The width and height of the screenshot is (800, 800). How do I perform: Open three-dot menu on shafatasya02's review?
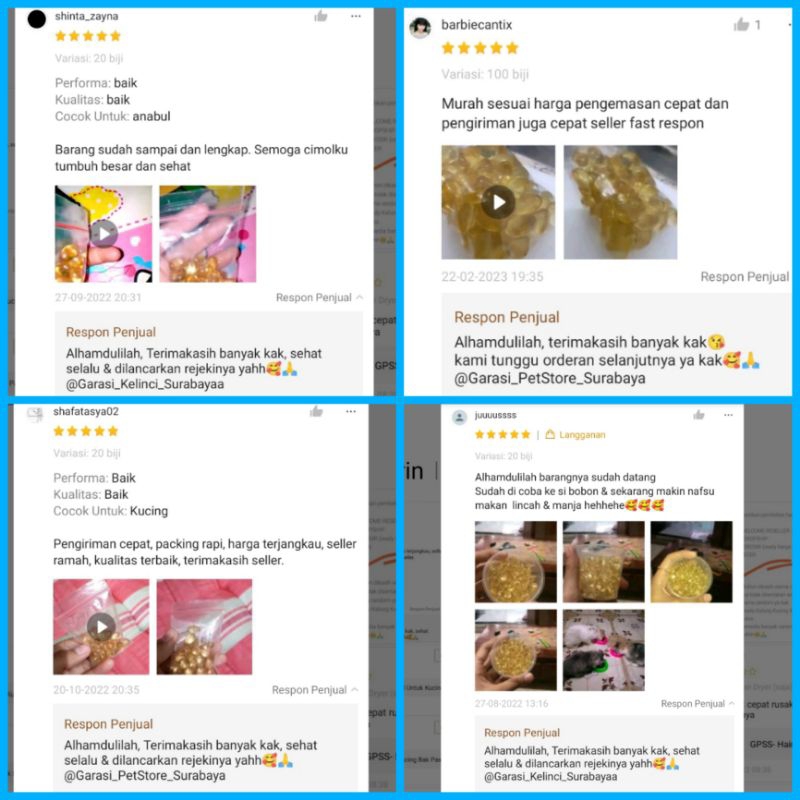pyautogui.click(x=351, y=411)
